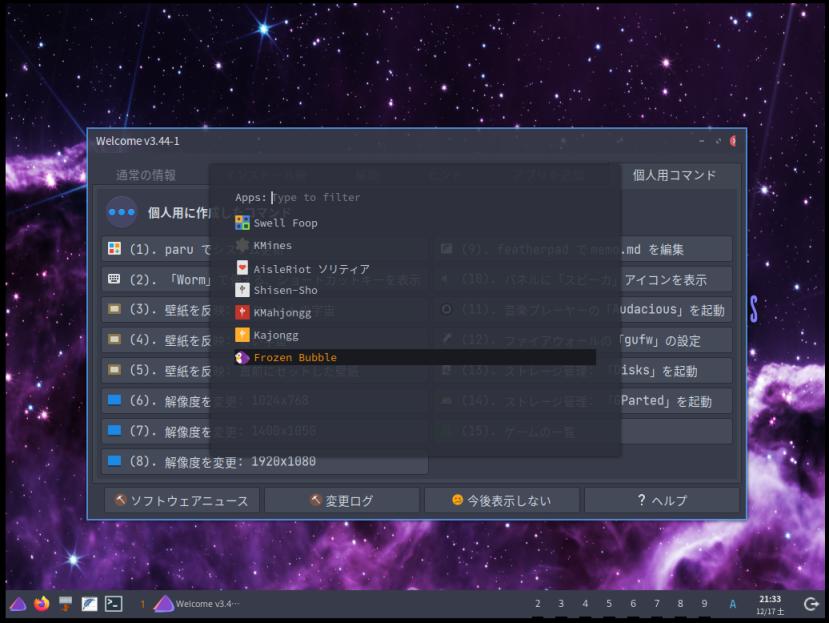Open the 変更ログ button
This screenshot has height=623, width=829.
pyautogui.click(x=342, y=500)
